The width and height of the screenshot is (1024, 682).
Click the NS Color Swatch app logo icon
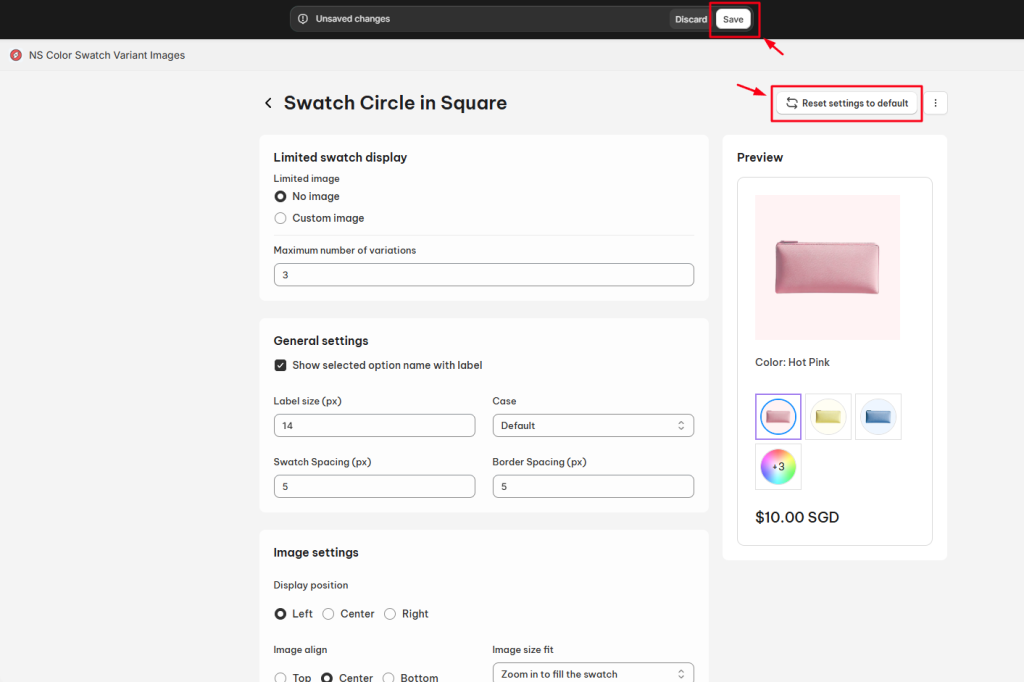[16, 56]
